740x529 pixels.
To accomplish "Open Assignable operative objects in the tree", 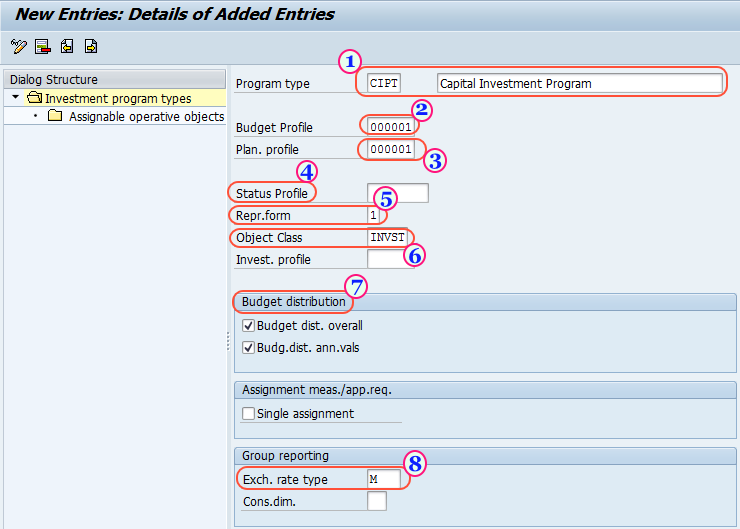I will point(146,117).
